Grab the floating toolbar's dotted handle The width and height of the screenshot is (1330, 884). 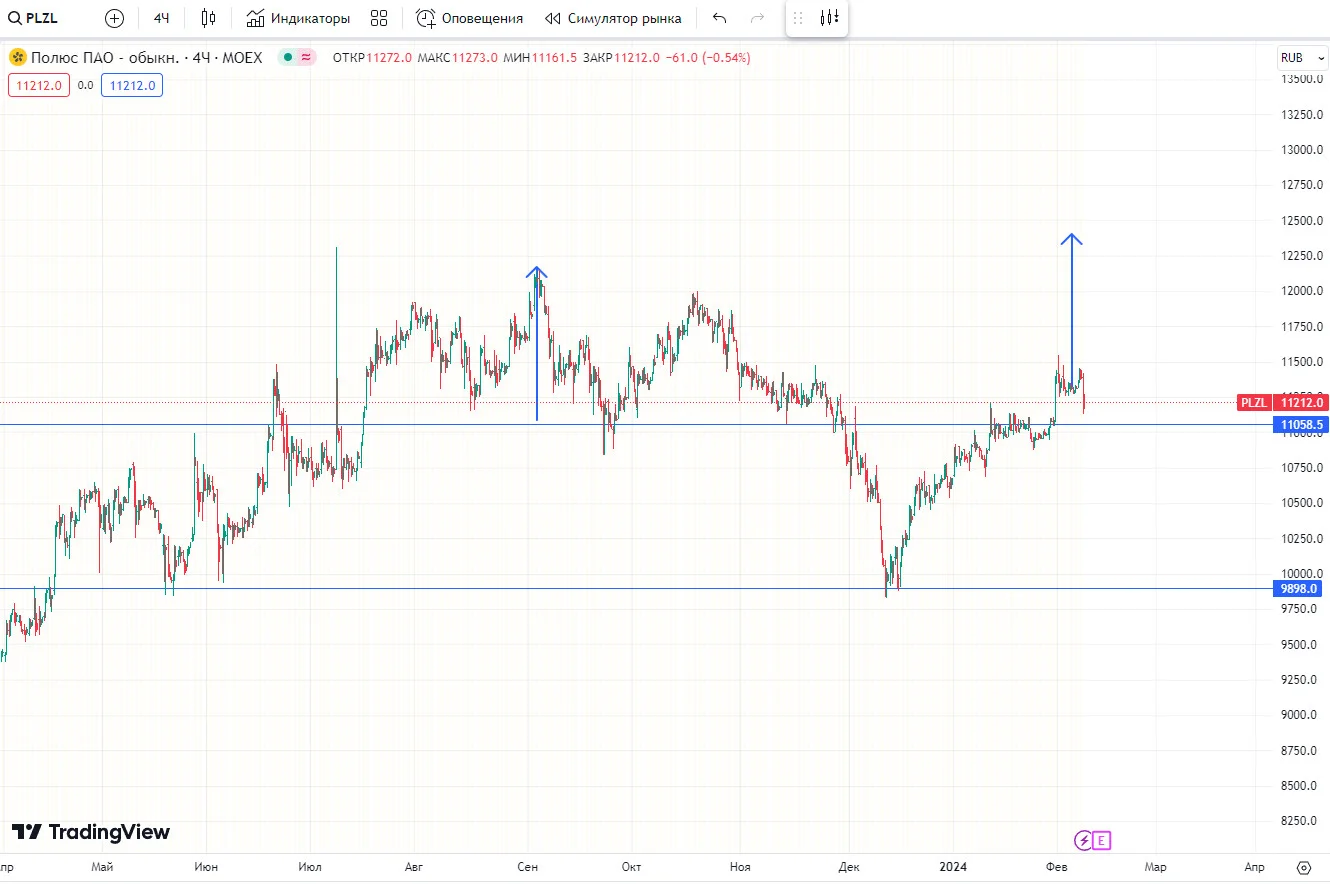pos(798,18)
